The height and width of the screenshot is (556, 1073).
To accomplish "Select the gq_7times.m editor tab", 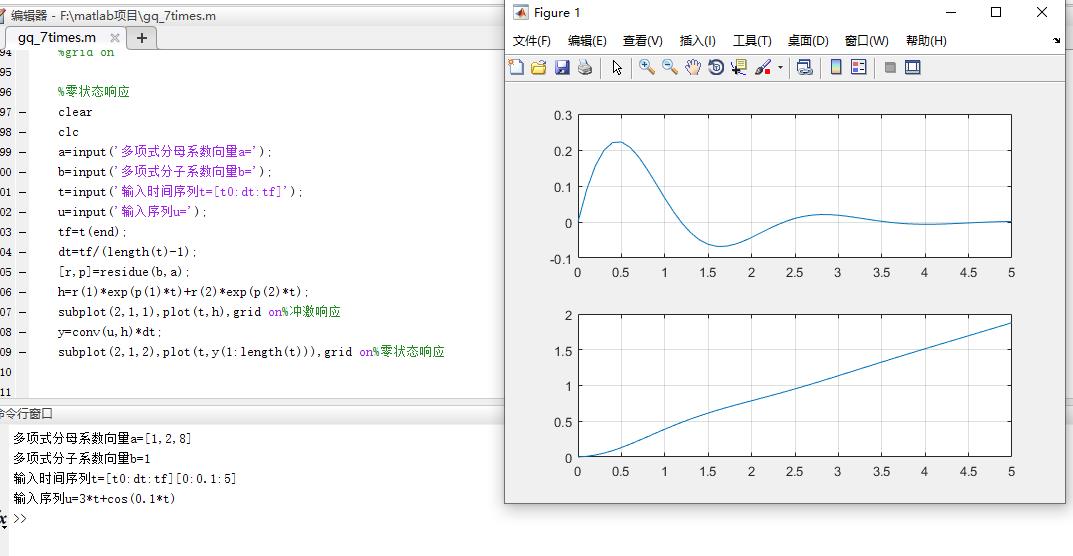I will pos(57,37).
